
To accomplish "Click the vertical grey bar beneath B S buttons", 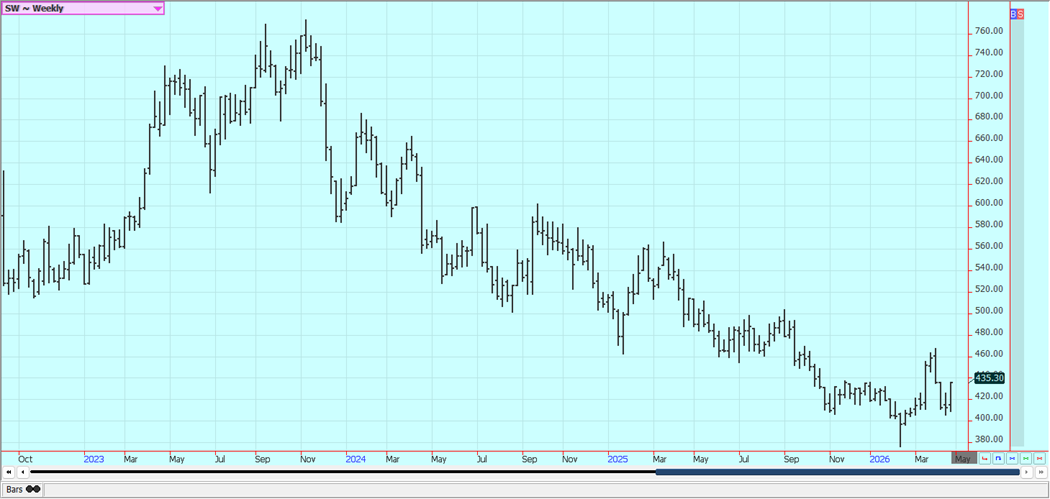I will point(1018,230).
